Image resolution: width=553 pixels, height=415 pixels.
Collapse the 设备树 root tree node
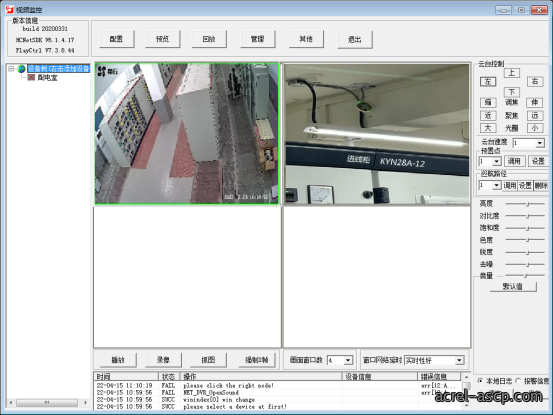(x=11, y=68)
